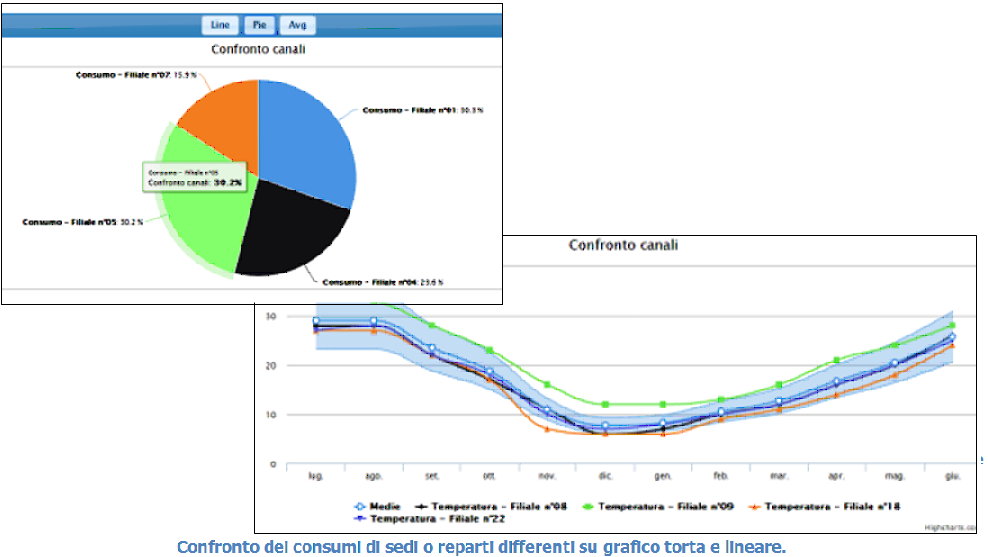Click the Consumo Filiale n°01 pie label

pos(408,110)
